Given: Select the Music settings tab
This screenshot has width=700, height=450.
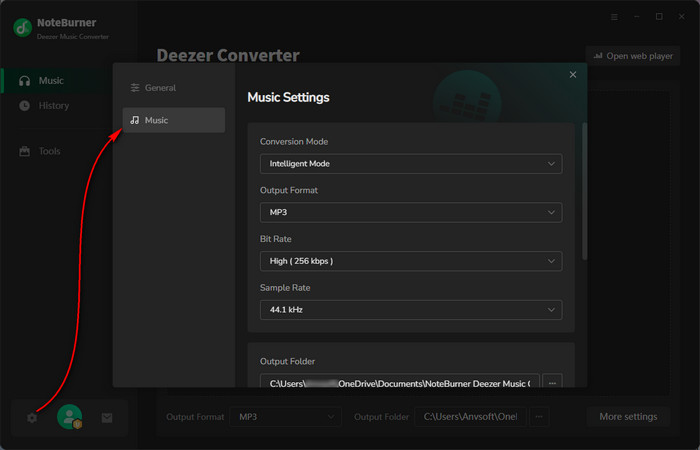Looking at the screenshot, I should pos(174,120).
